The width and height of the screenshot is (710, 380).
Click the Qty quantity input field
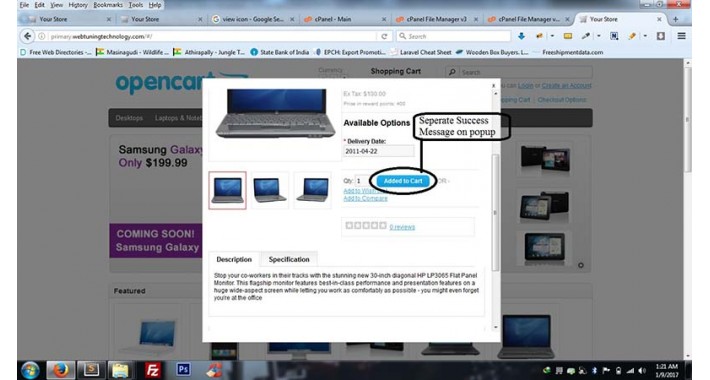(361, 181)
